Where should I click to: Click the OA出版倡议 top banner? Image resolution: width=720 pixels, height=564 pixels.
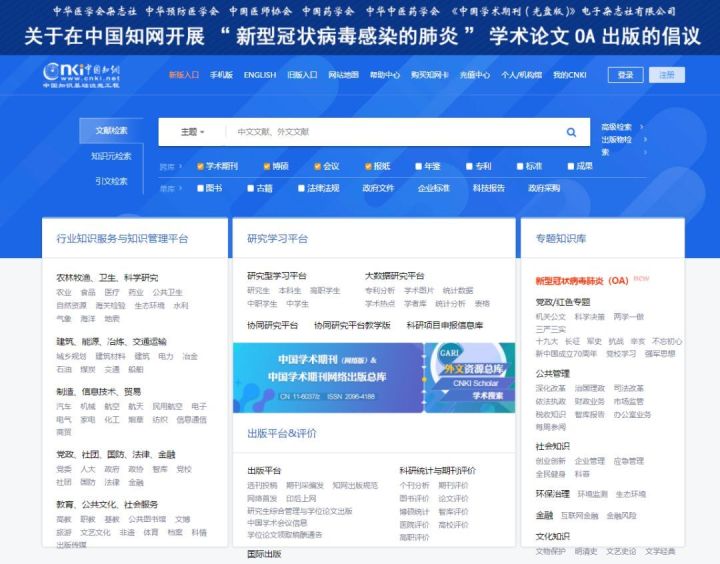tap(360, 28)
